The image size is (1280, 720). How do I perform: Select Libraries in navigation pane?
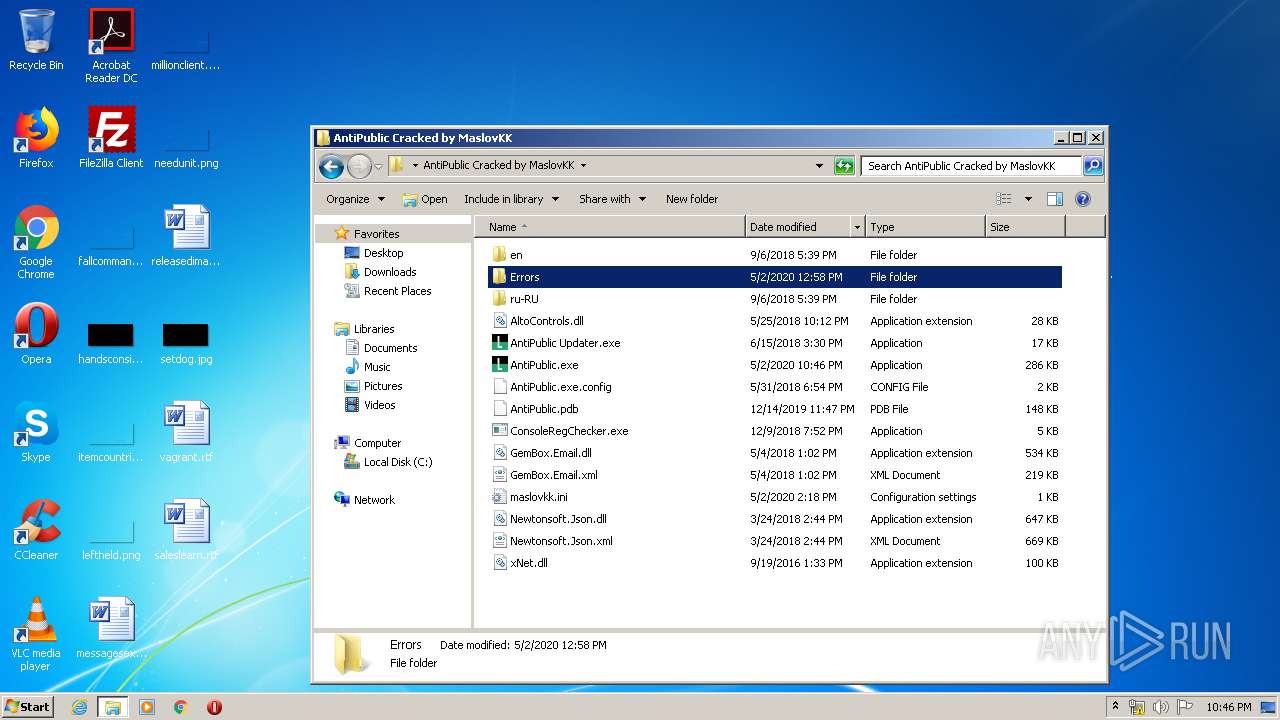click(374, 329)
